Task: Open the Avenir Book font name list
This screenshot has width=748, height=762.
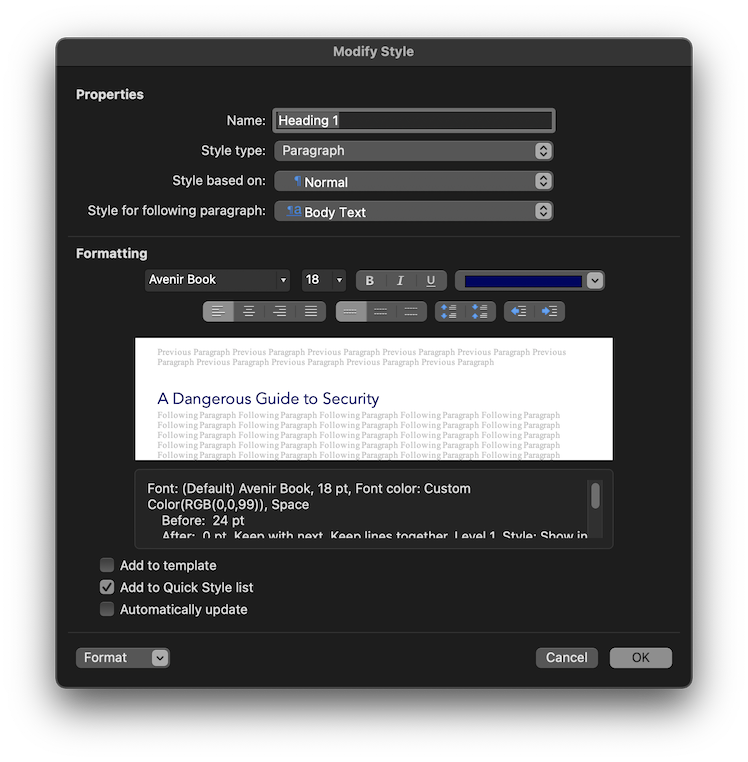Action: (284, 281)
